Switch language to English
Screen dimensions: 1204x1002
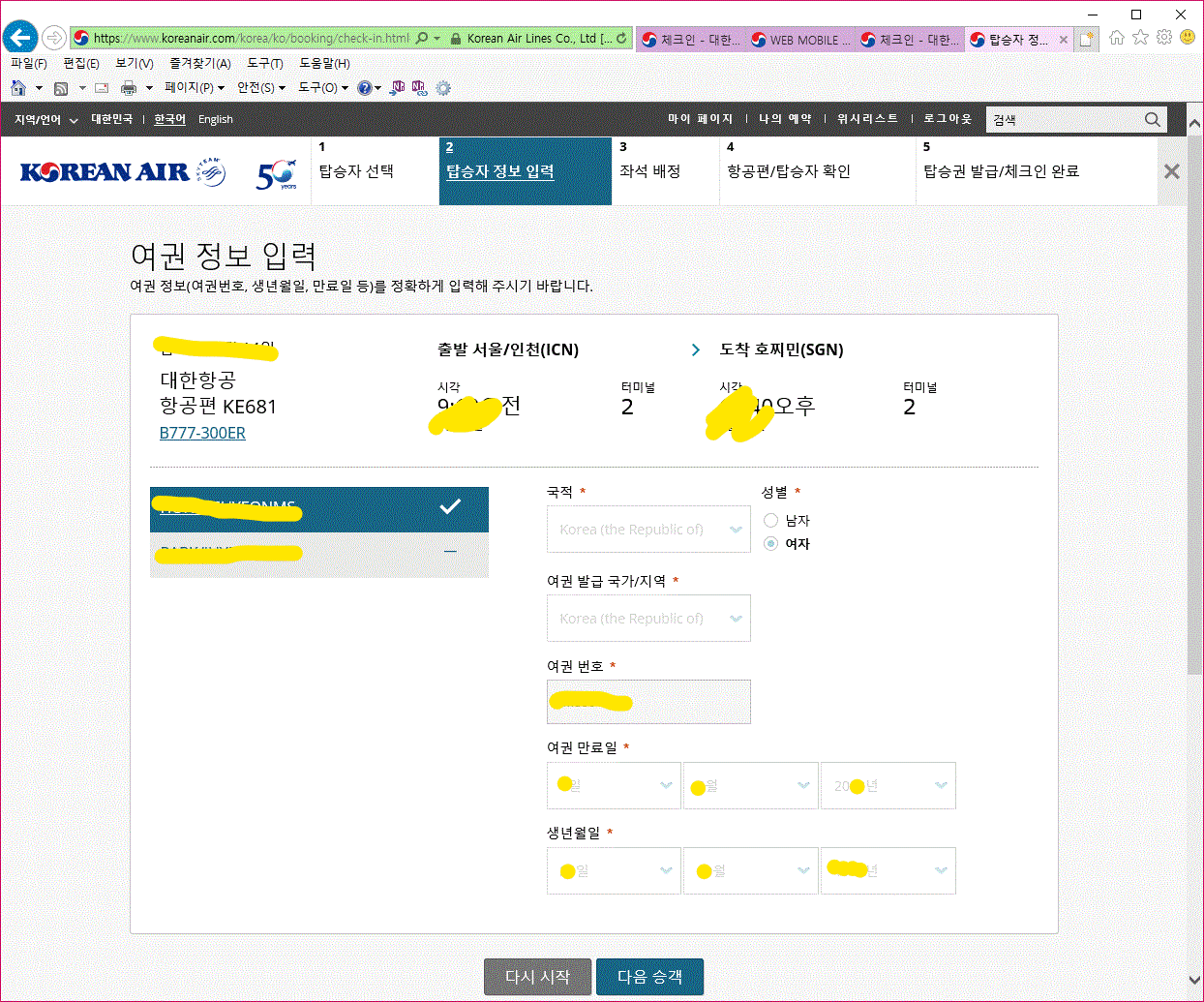point(216,119)
